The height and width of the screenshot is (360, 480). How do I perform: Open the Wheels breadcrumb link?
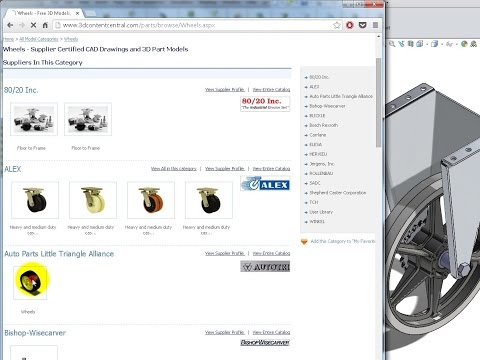[x=71, y=39]
